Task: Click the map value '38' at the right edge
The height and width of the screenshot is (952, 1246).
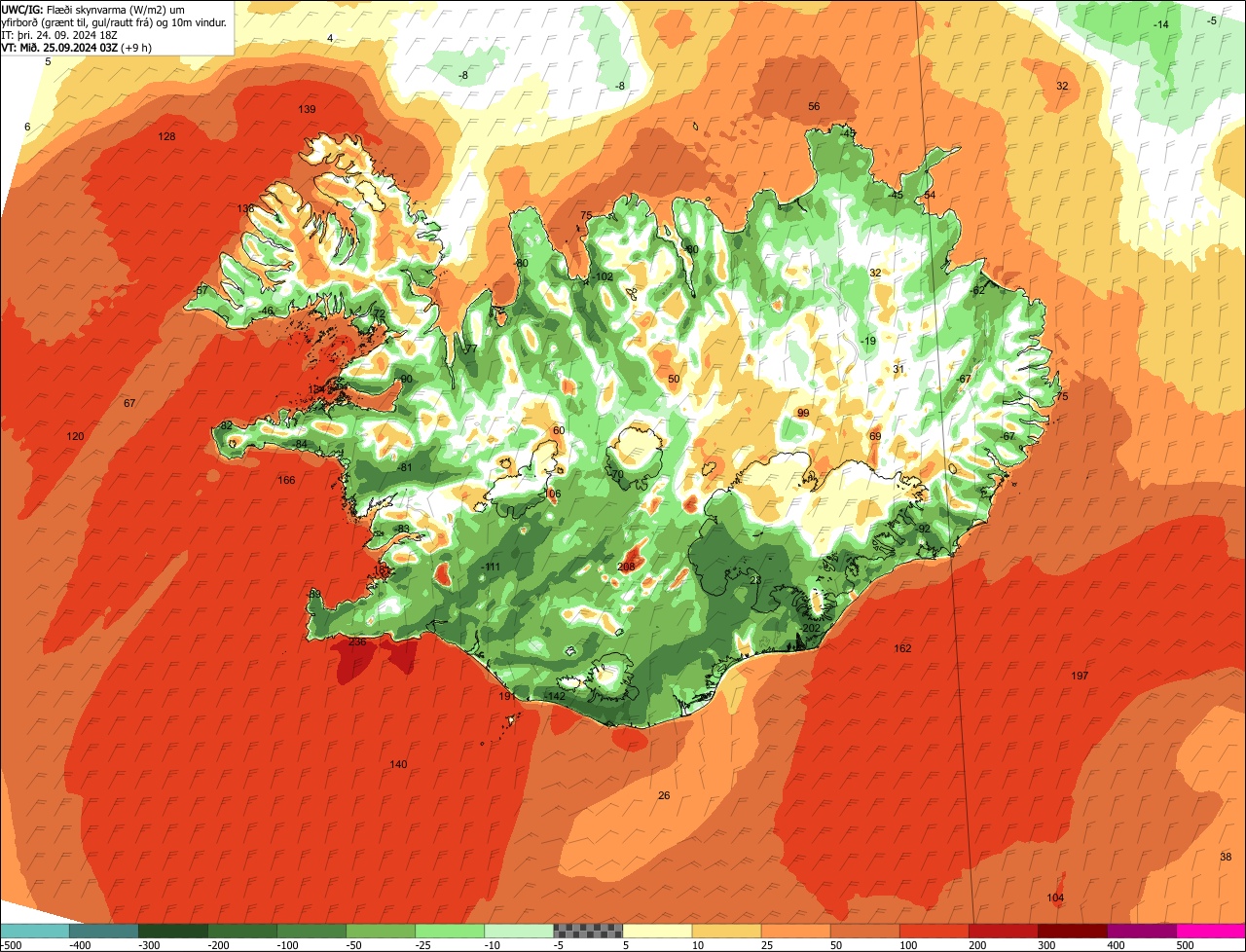Action: [1225, 857]
